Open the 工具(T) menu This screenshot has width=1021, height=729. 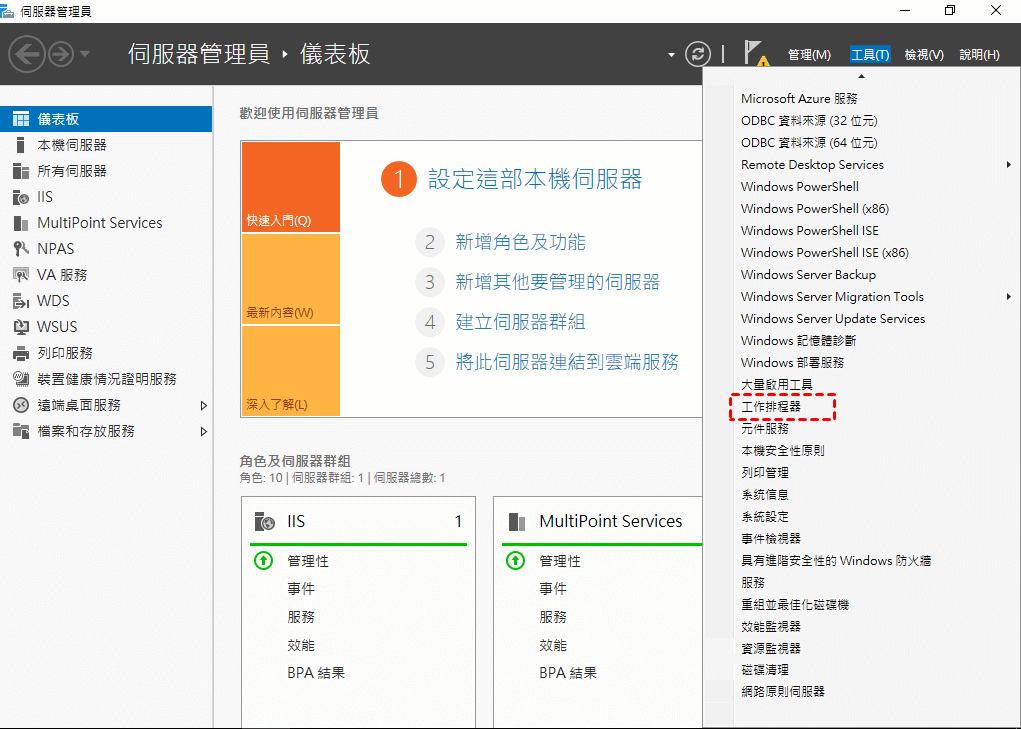[870, 55]
